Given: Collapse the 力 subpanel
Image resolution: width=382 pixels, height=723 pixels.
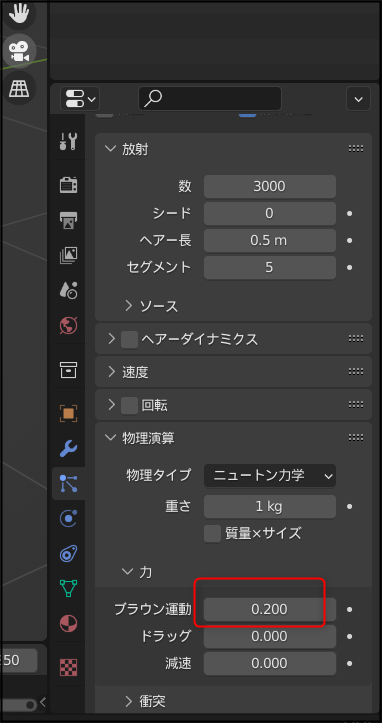Looking at the screenshot, I should (127, 572).
